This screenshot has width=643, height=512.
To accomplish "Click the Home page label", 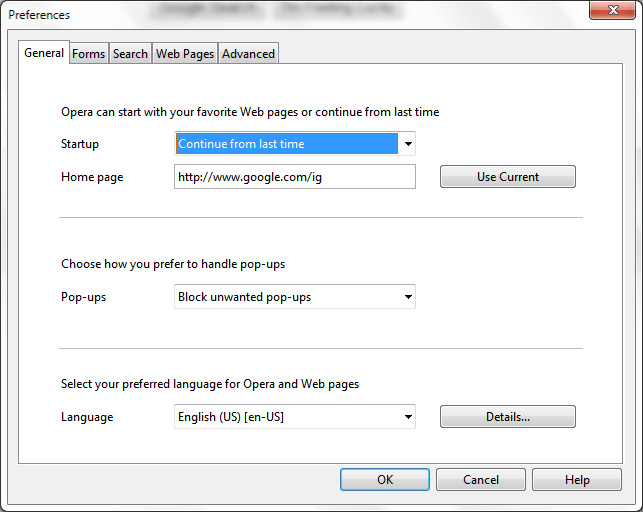I will coord(90,177).
